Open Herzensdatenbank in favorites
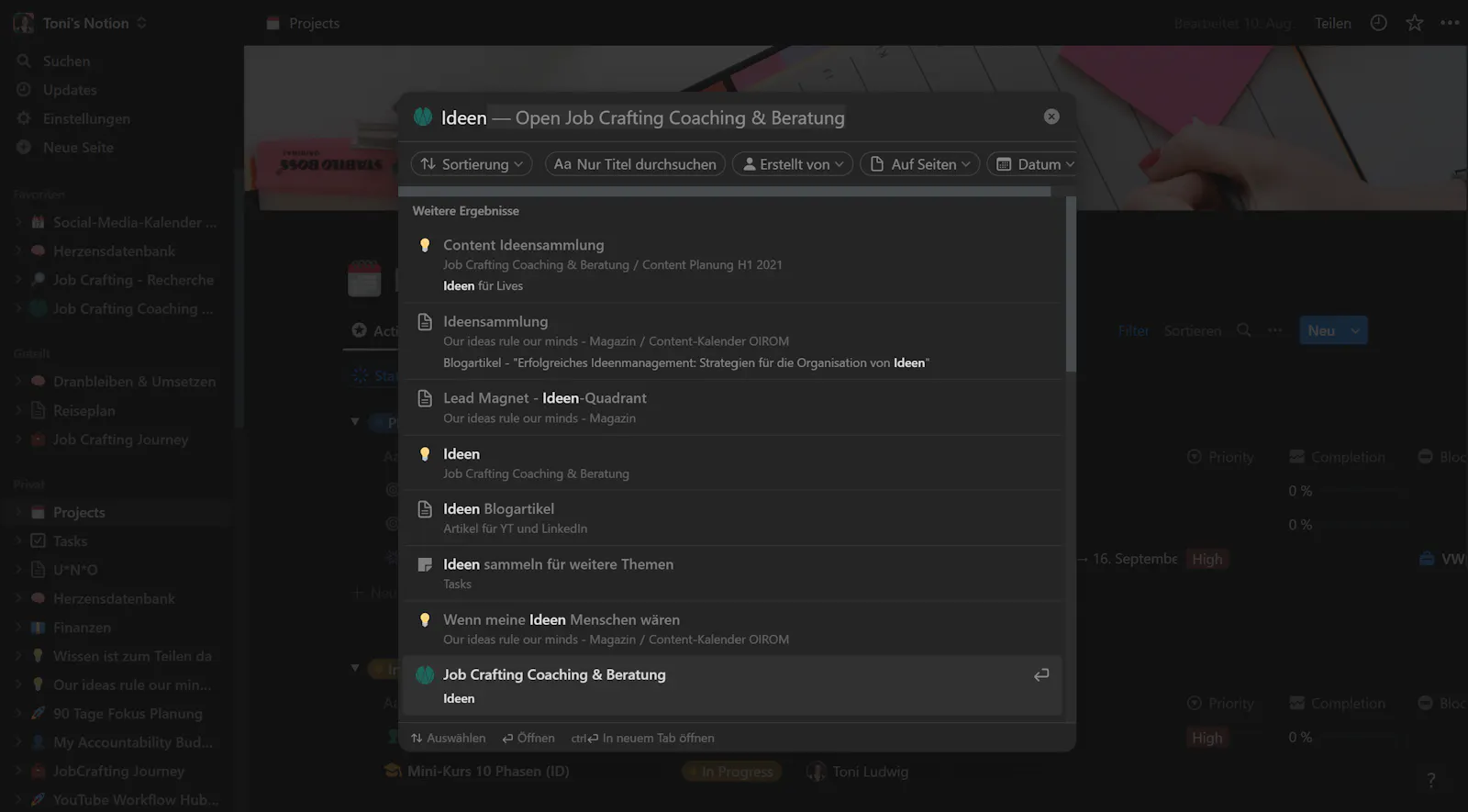Screen dimensions: 1468x812 click(x=114, y=251)
